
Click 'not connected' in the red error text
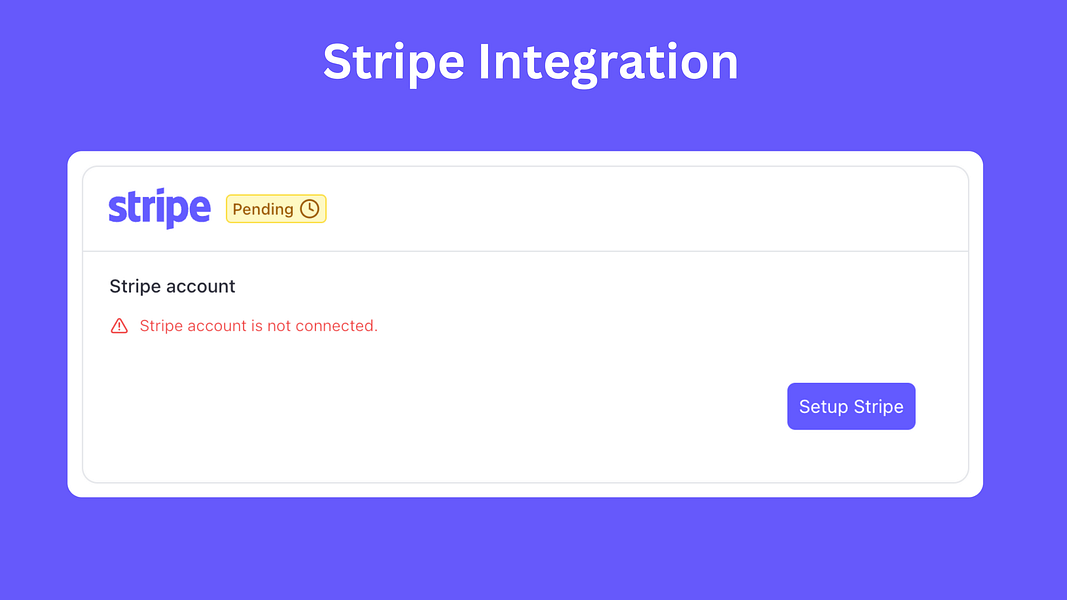322,326
